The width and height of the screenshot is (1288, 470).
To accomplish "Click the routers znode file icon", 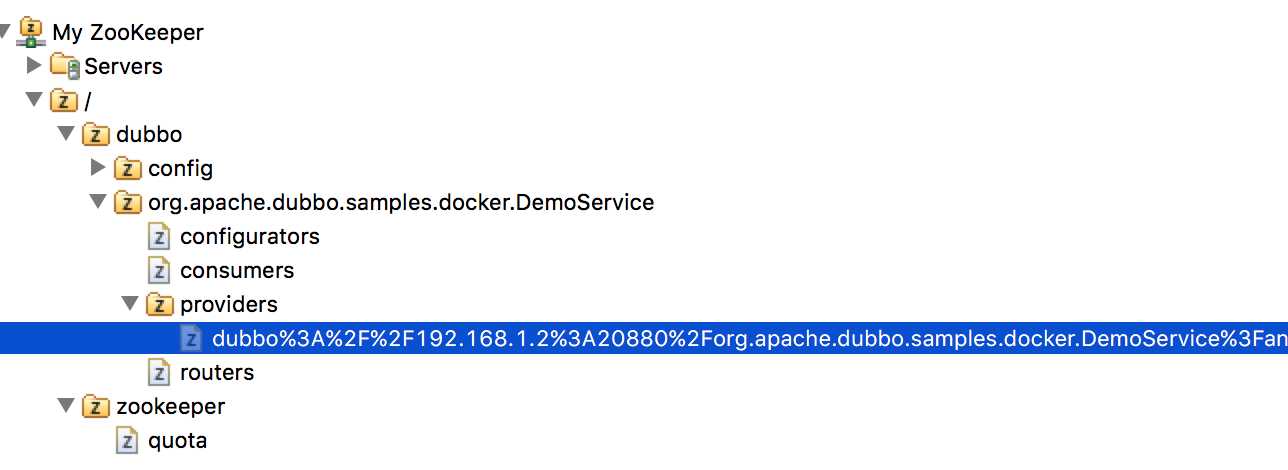I will [x=159, y=373].
